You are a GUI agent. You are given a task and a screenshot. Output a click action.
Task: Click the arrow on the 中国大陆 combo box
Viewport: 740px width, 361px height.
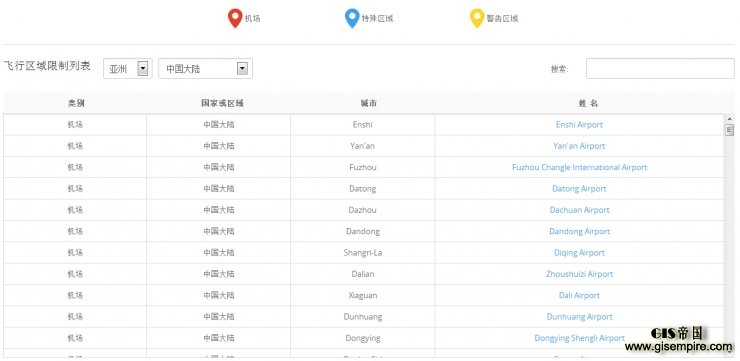click(242, 69)
